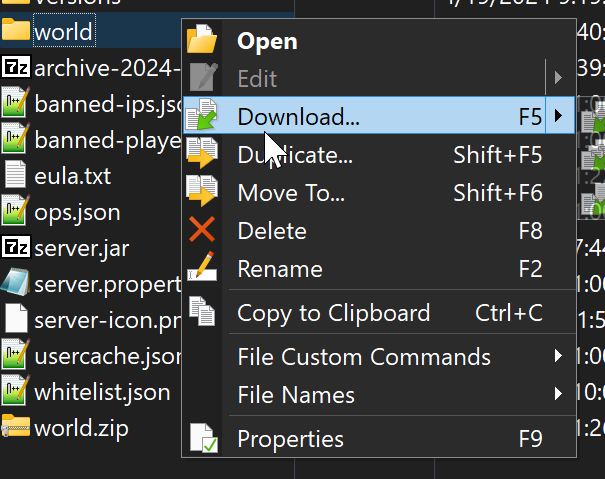This screenshot has height=479, width=605.
Task: Expand the Download submenu arrow
Action: pyautogui.click(x=557, y=117)
